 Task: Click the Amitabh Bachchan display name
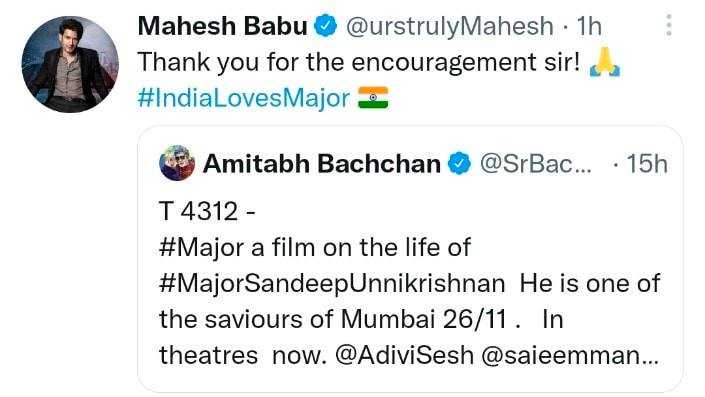point(321,163)
